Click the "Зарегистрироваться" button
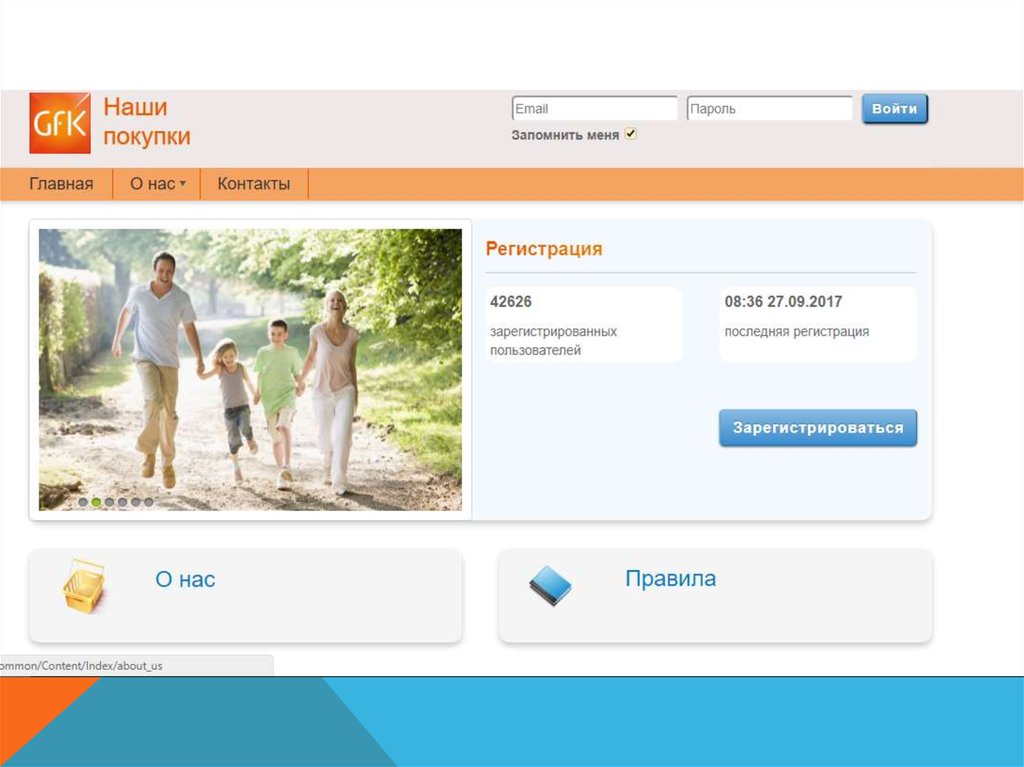Screen dimensions: 1024x767 tap(818, 428)
